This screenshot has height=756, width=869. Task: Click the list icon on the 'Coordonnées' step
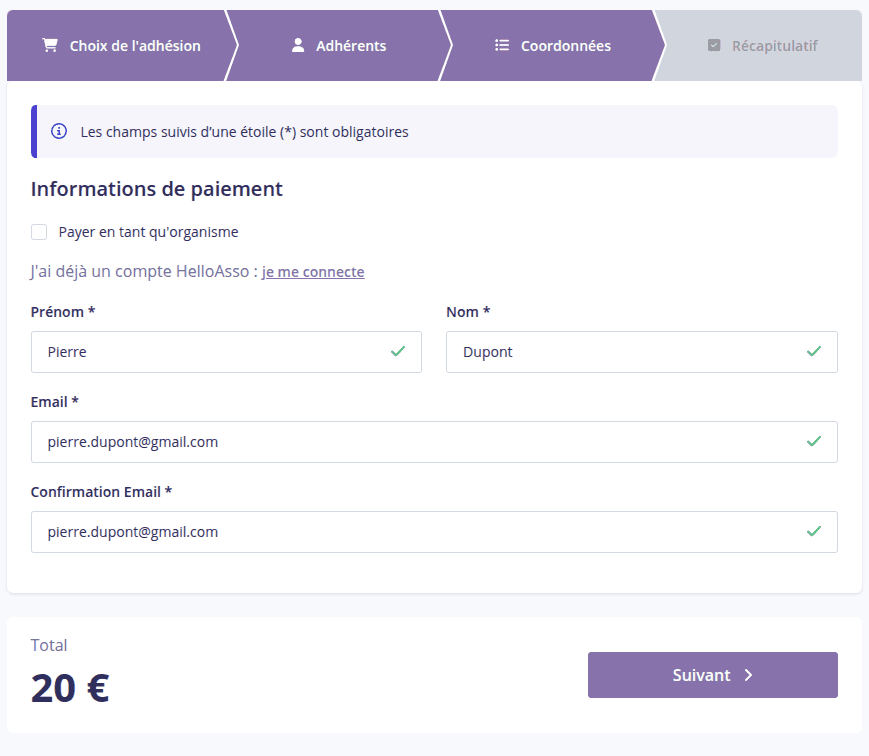pos(501,44)
